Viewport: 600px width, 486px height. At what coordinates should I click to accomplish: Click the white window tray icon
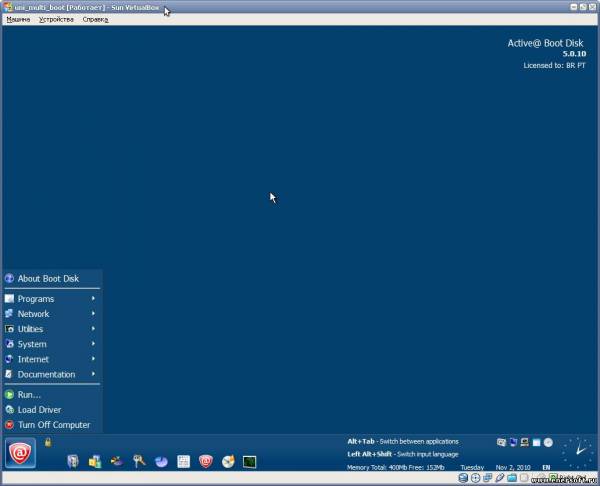point(536,443)
